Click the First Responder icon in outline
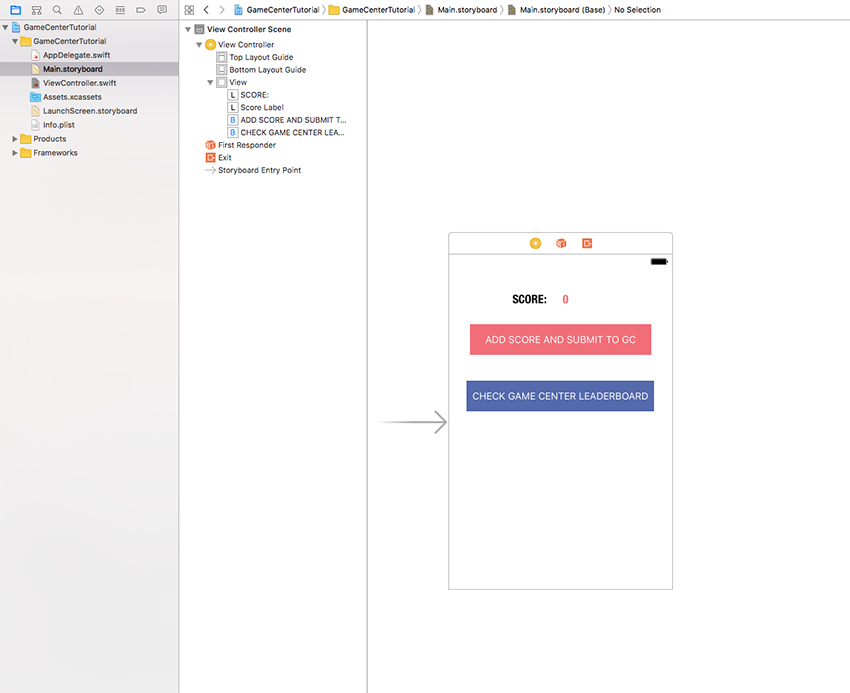This screenshot has width=850, height=693. point(210,145)
